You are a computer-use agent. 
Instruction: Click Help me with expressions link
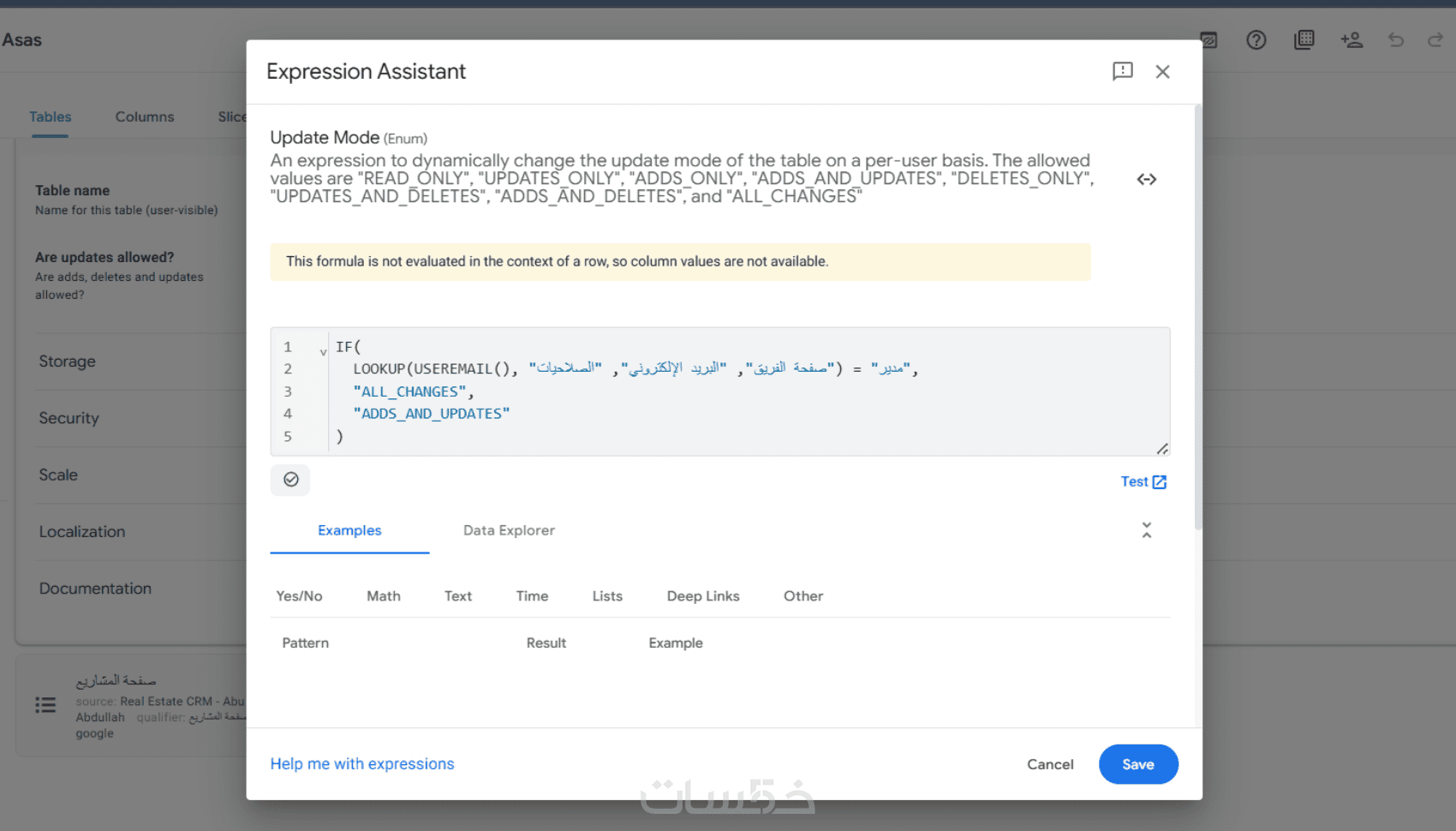(362, 763)
